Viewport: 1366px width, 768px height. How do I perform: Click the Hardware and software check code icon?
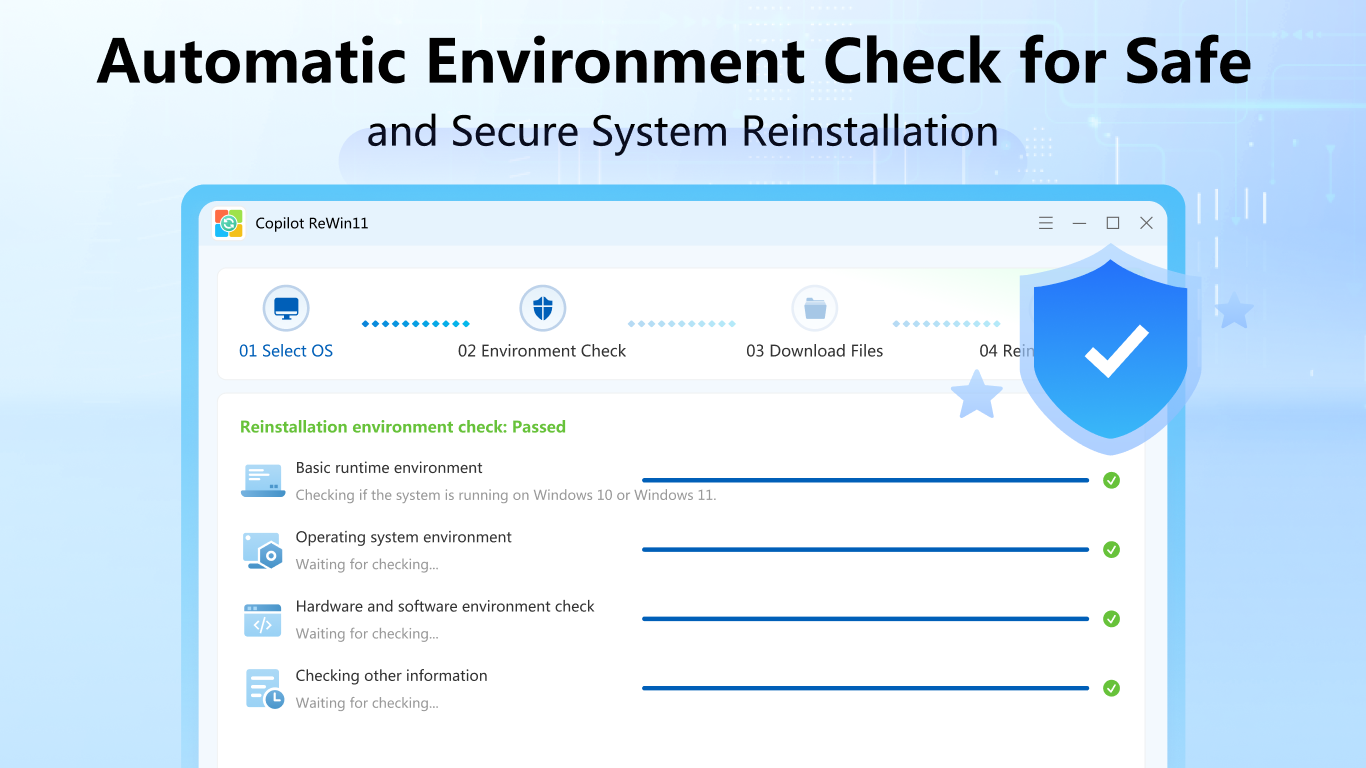click(x=262, y=619)
